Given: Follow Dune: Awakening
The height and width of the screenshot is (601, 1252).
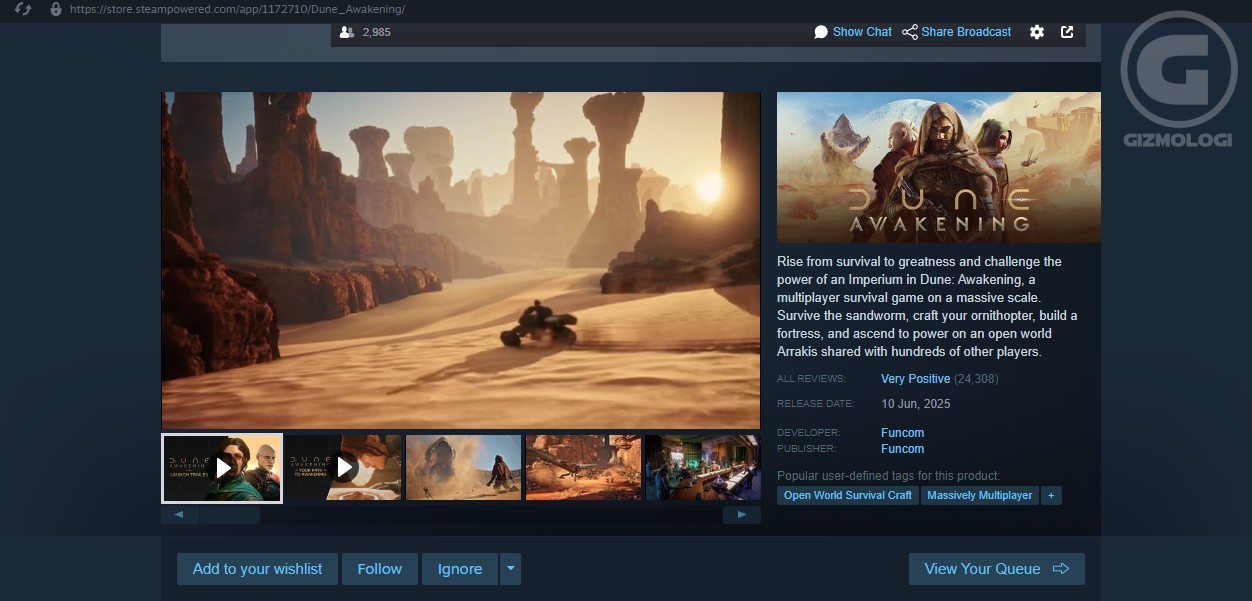Looking at the screenshot, I should [x=379, y=568].
